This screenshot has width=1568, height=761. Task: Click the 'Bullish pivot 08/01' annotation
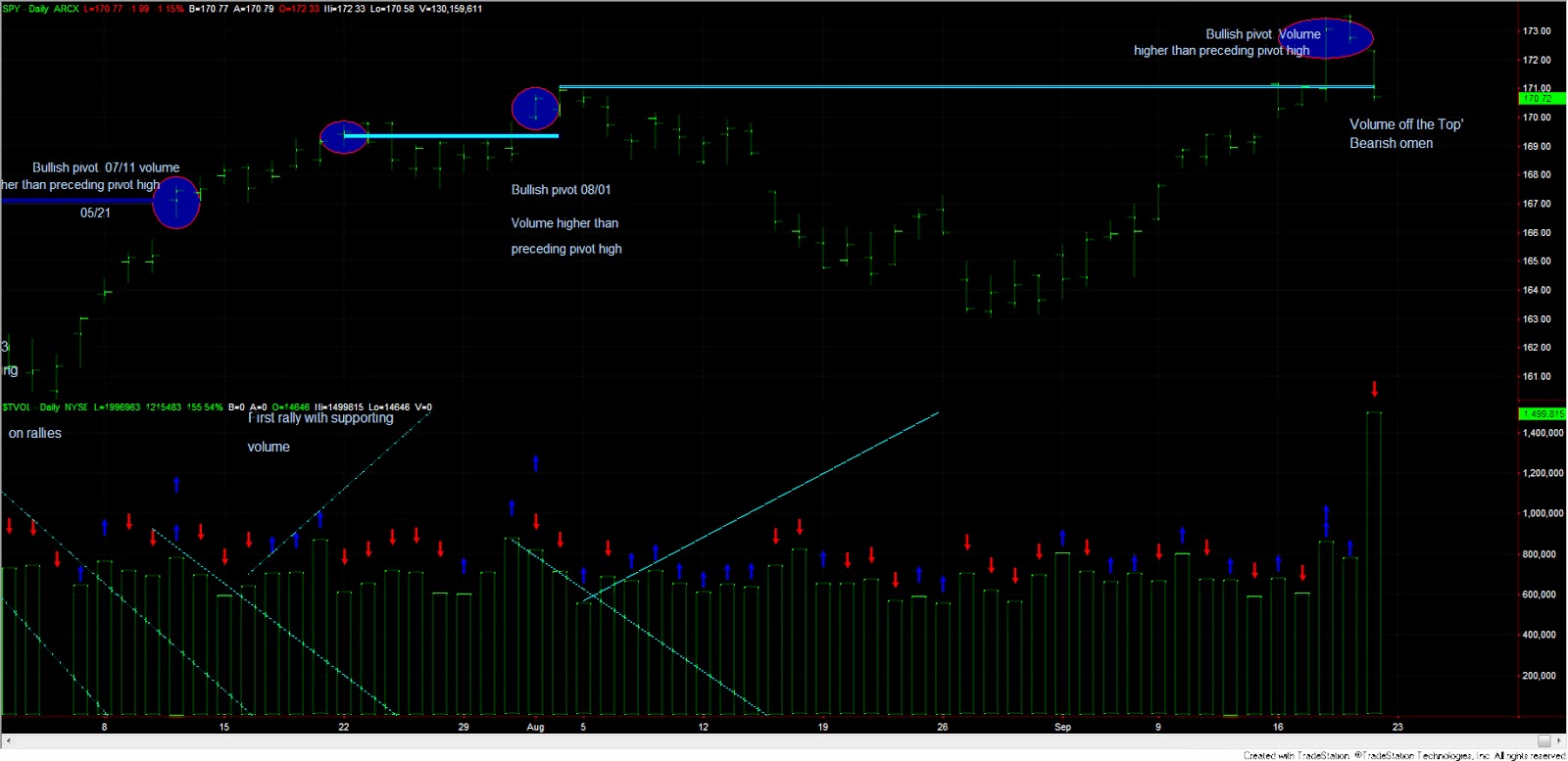561,190
